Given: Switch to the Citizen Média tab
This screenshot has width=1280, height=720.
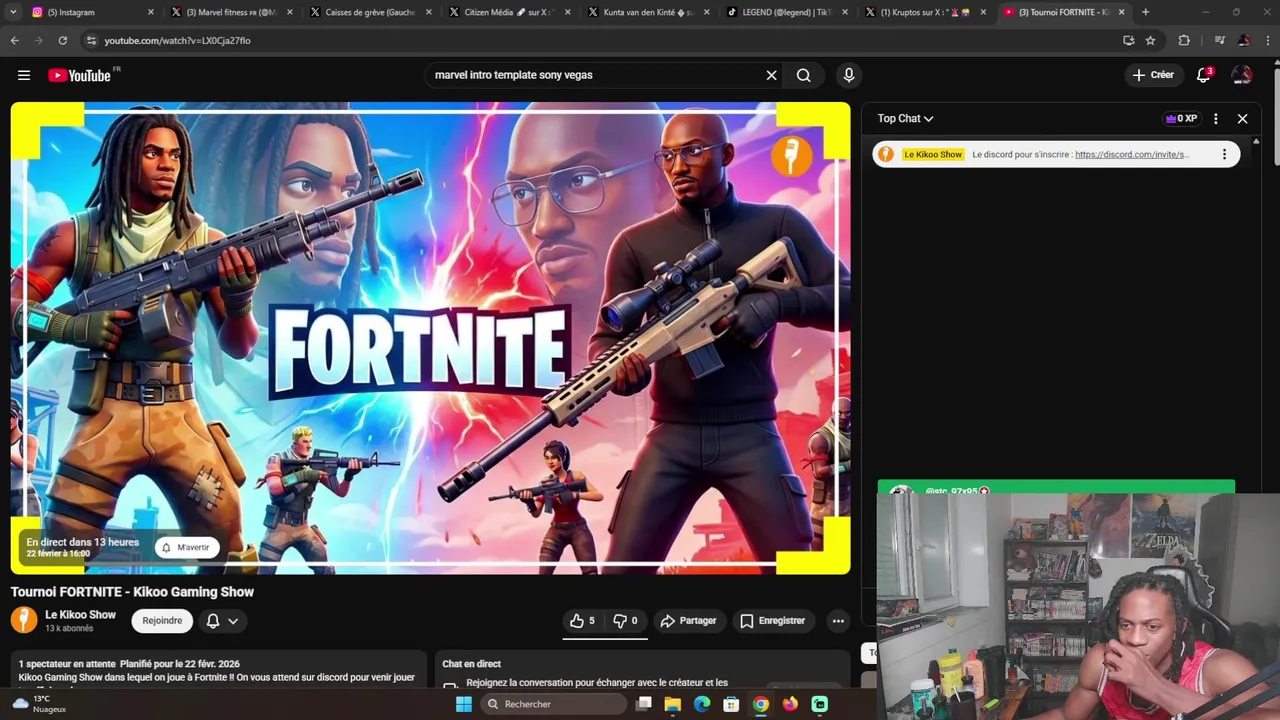Looking at the screenshot, I should click(x=509, y=12).
